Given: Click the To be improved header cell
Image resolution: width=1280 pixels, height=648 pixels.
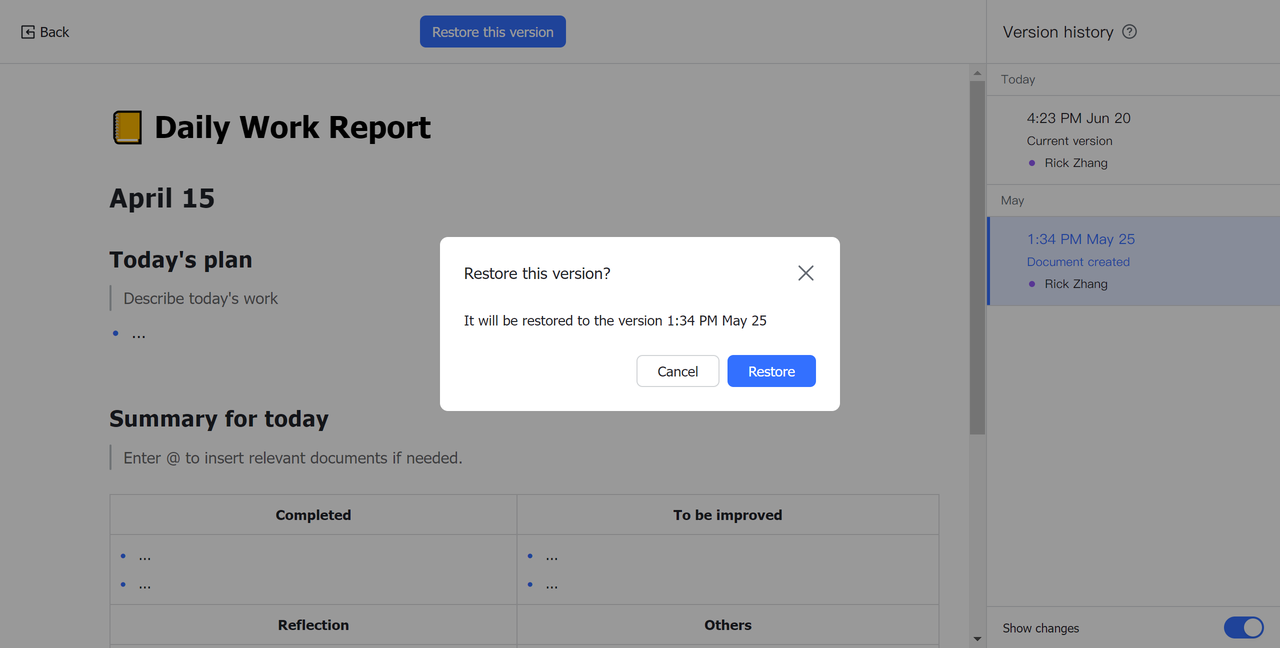Looking at the screenshot, I should coord(727,515).
